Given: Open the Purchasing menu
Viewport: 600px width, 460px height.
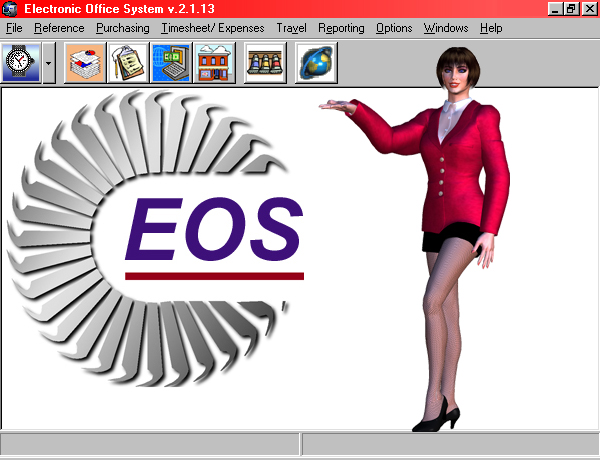Looking at the screenshot, I should pyautogui.click(x=123, y=28).
